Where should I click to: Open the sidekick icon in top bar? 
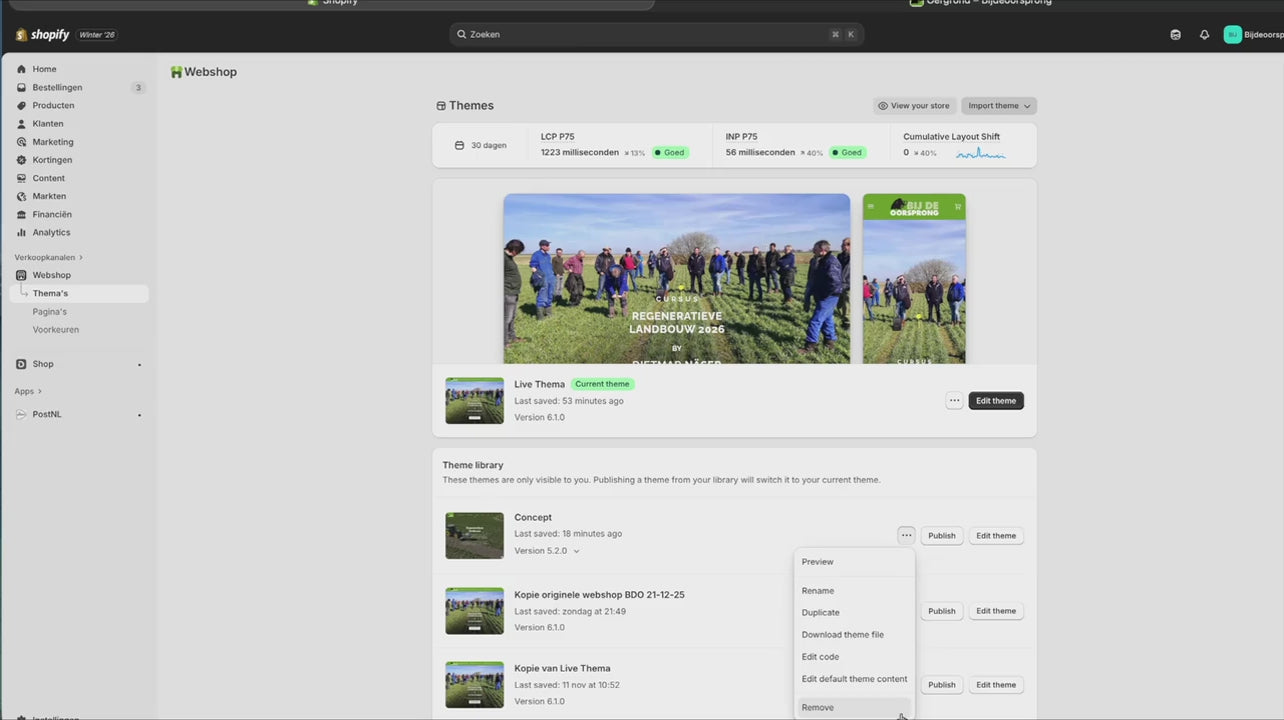[x=1175, y=34]
